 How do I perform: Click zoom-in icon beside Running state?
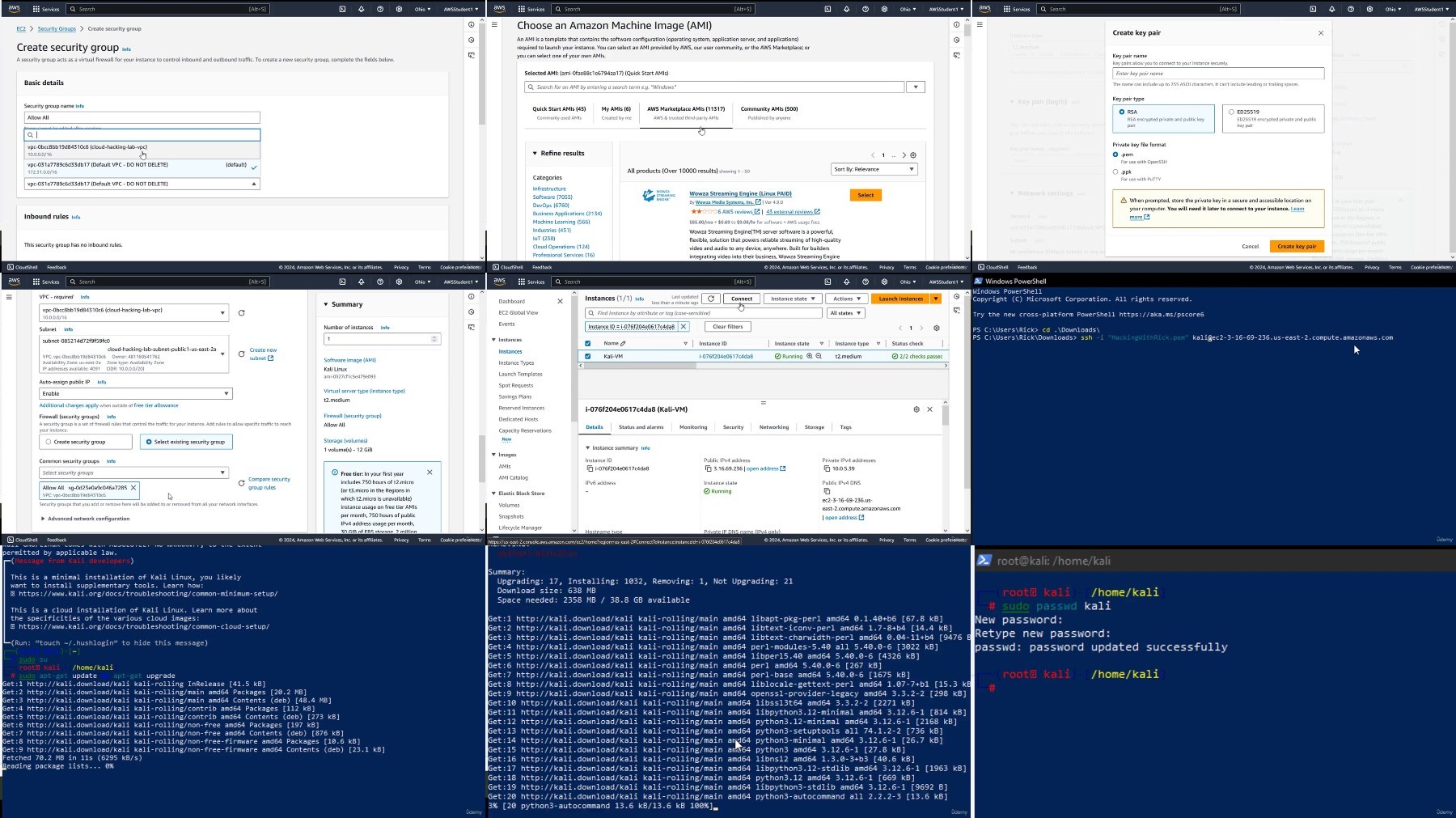(809, 356)
